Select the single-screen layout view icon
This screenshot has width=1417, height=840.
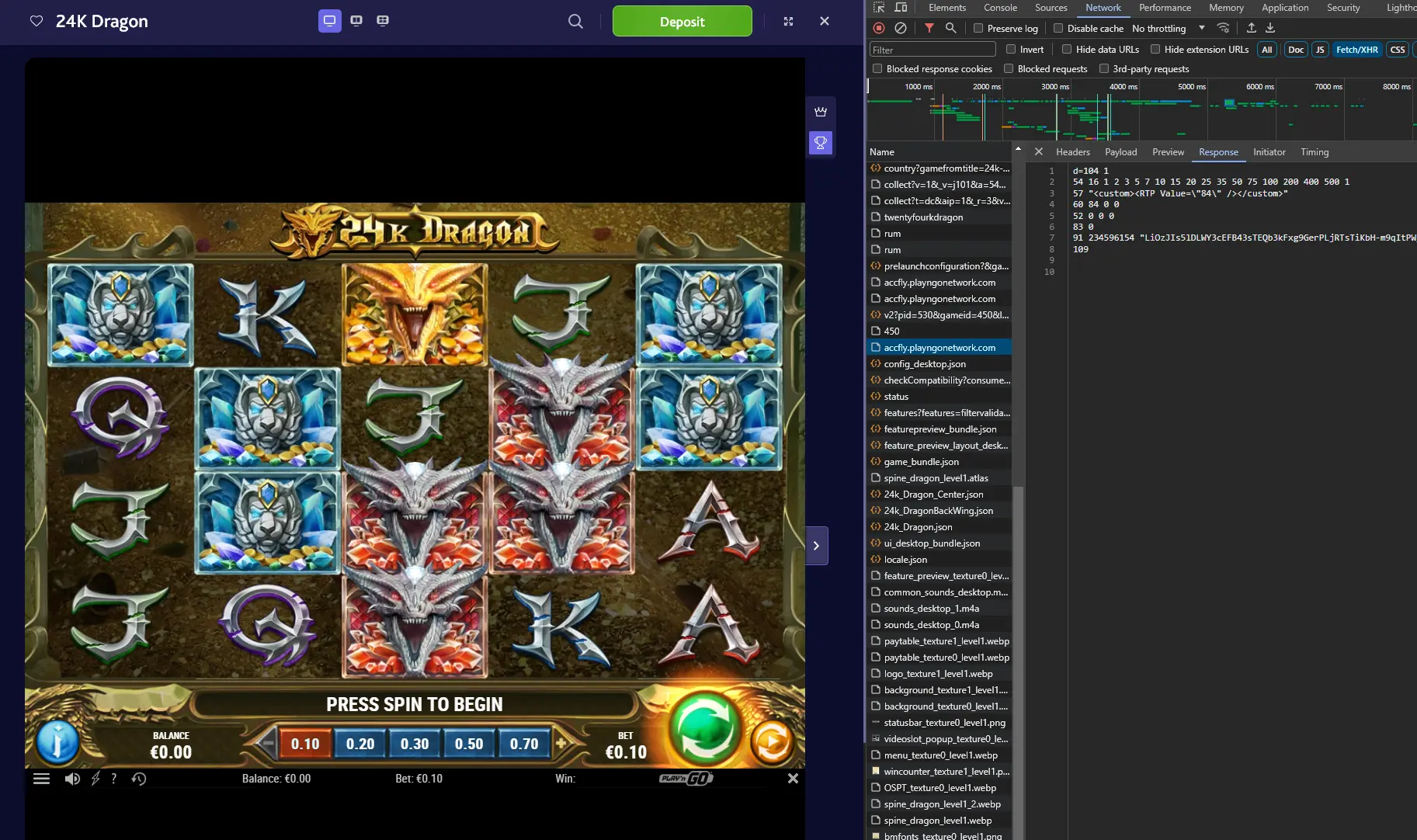click(330, 21)
